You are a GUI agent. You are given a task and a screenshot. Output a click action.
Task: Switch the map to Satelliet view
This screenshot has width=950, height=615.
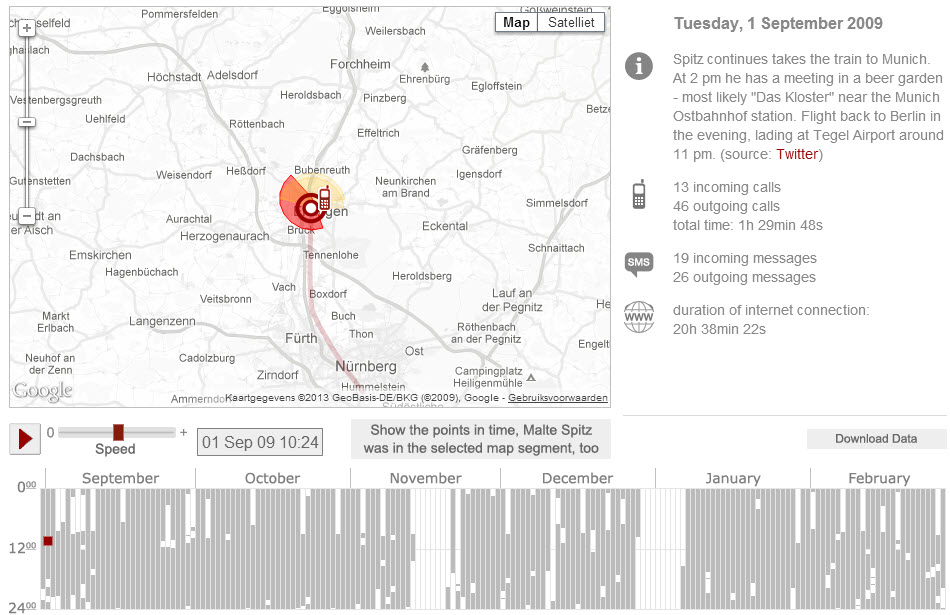571,22
